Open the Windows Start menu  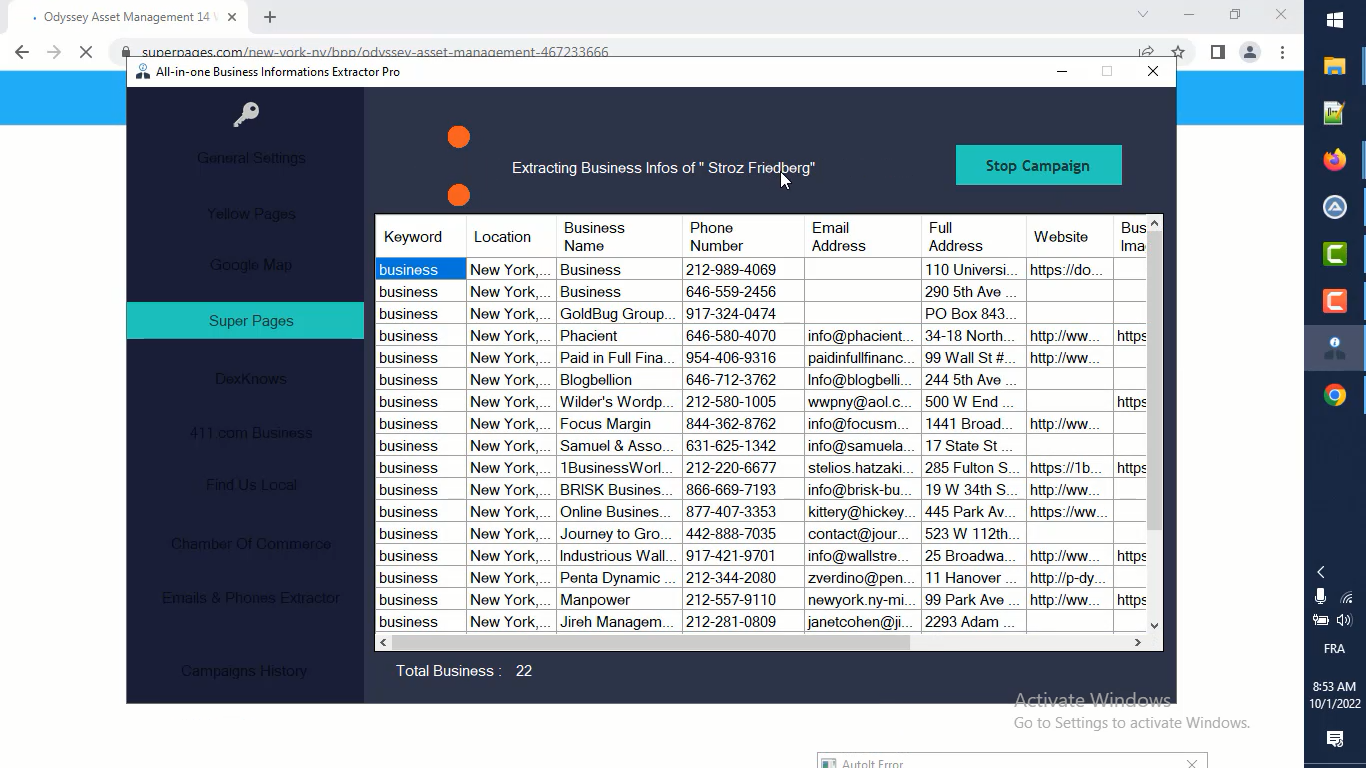coord(1335,20)
